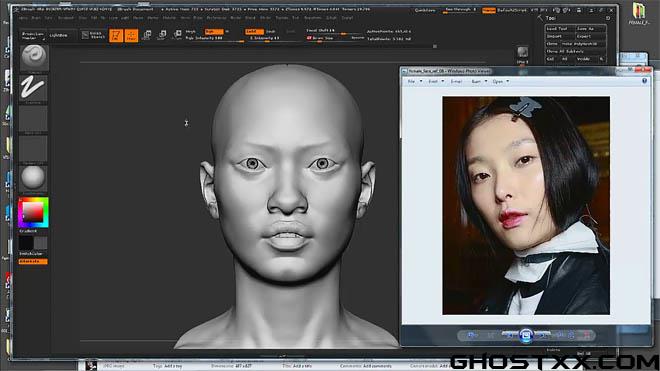660x371 pixels.
Task: Click Export in Tool panel
Action: [x=591, y=36]
